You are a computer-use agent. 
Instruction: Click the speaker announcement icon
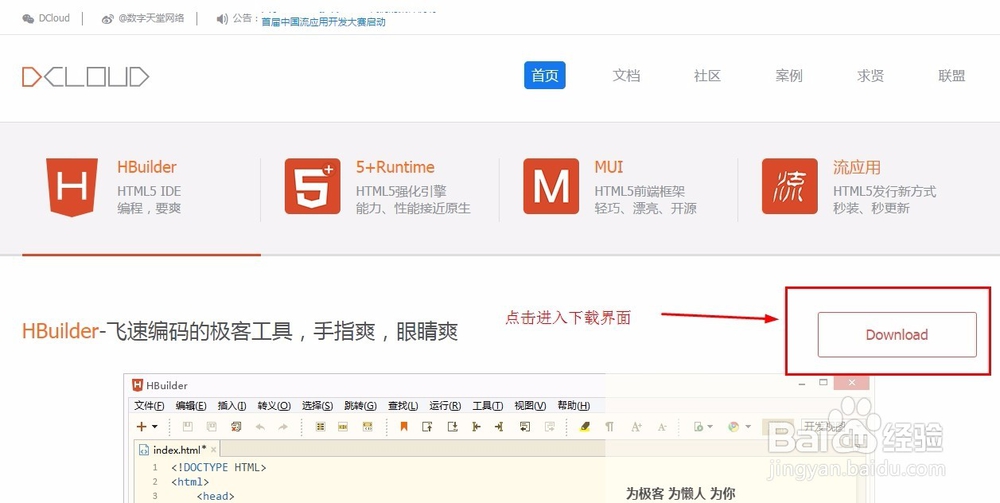[x=222, y=18]
